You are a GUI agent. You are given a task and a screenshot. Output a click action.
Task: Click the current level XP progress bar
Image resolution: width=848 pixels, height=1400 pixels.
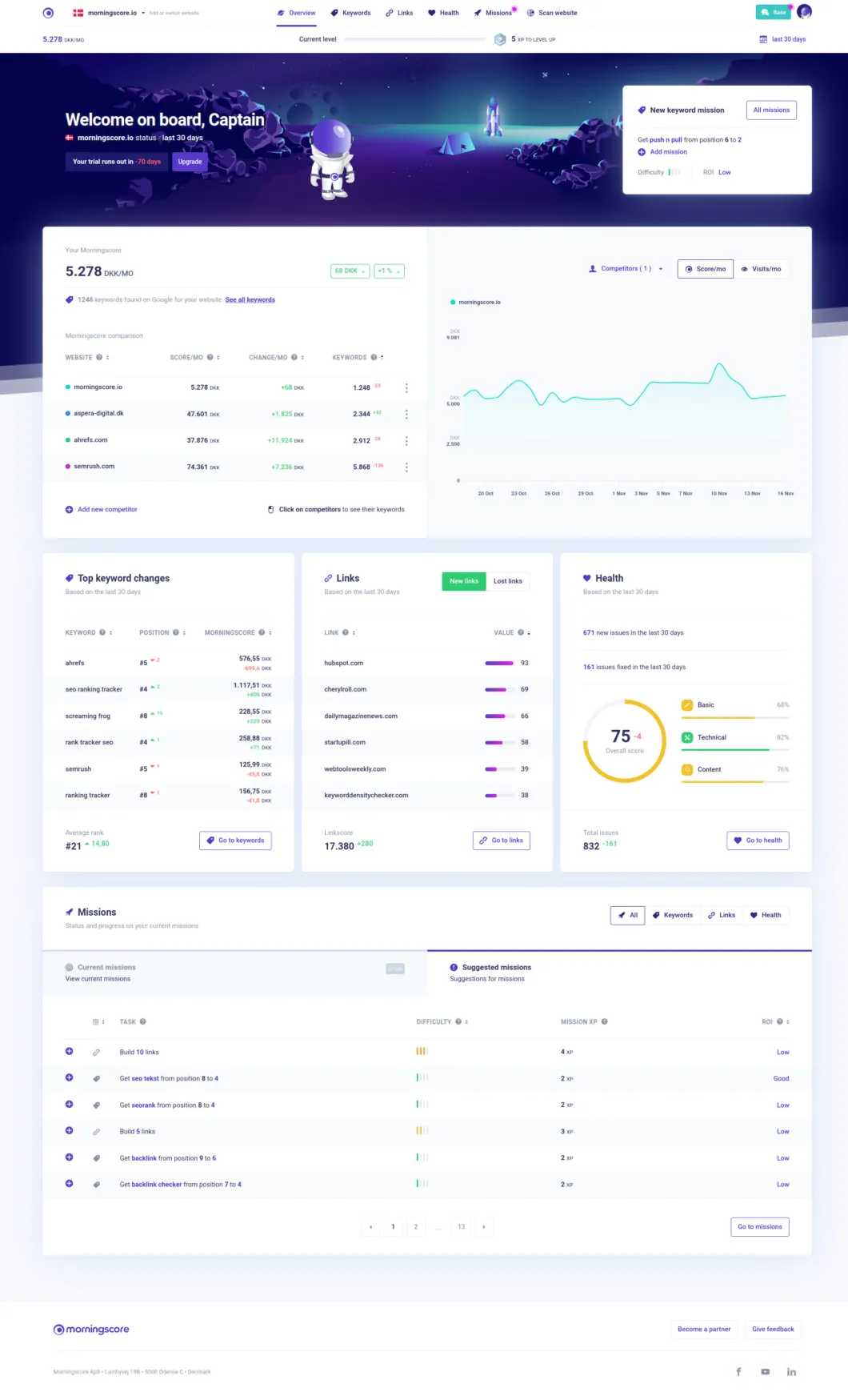414,39
